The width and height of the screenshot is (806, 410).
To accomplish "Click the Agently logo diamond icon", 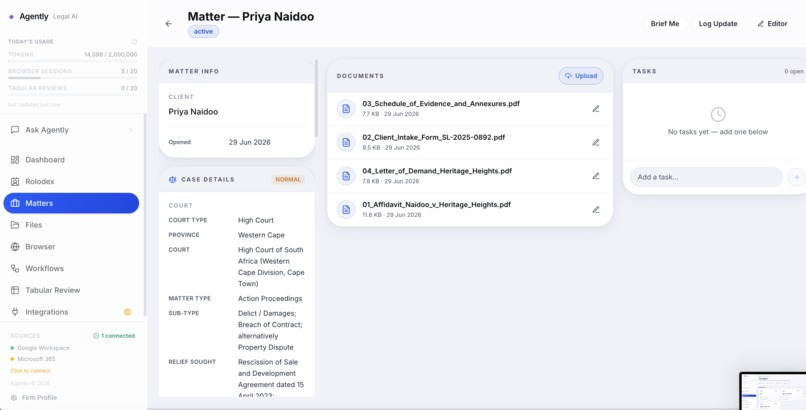I will [x=11, y=17].
